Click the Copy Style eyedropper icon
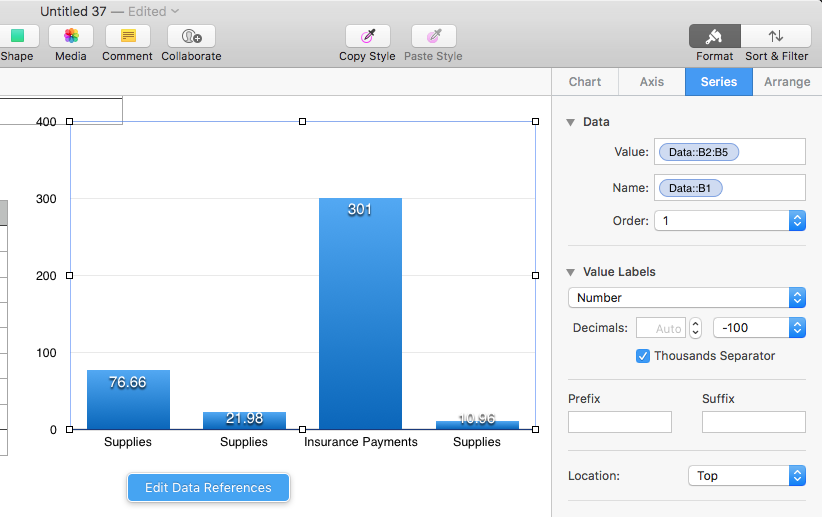This screenshot has width=822, height=517. 367,36
